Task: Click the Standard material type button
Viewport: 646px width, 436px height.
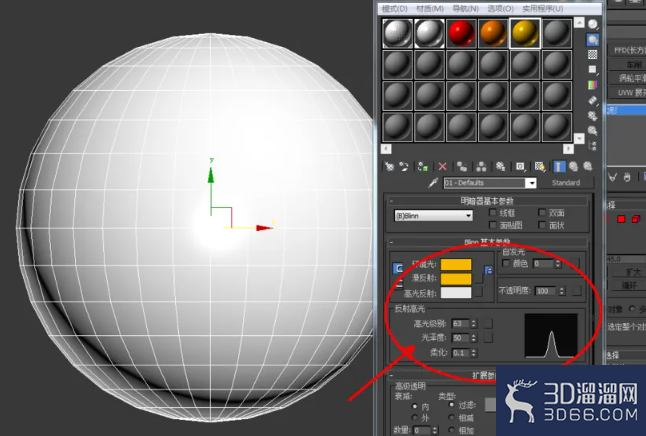Action: tap(566, 183)
